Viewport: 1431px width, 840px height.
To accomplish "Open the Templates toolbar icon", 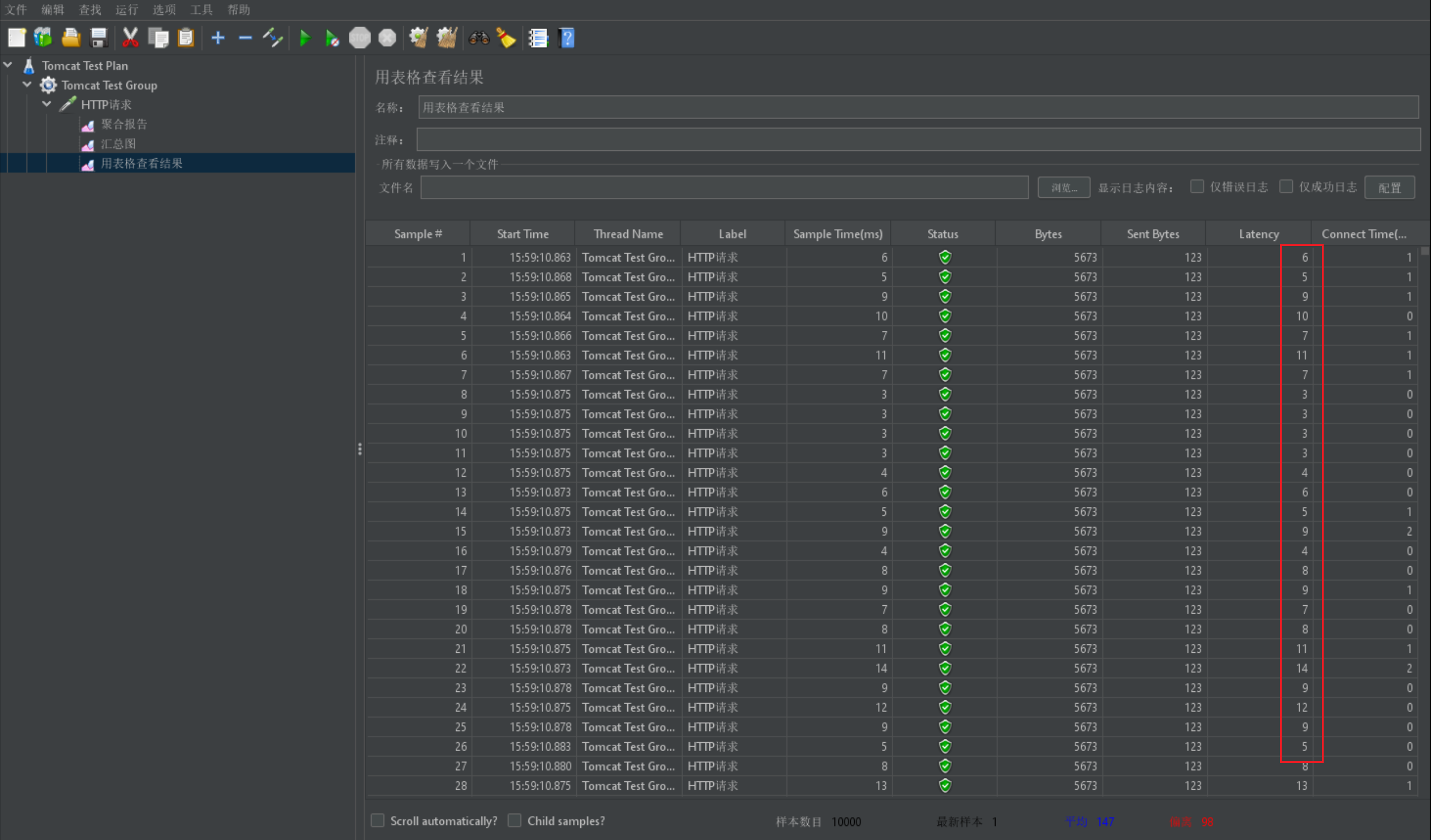I will coord(43,38).
